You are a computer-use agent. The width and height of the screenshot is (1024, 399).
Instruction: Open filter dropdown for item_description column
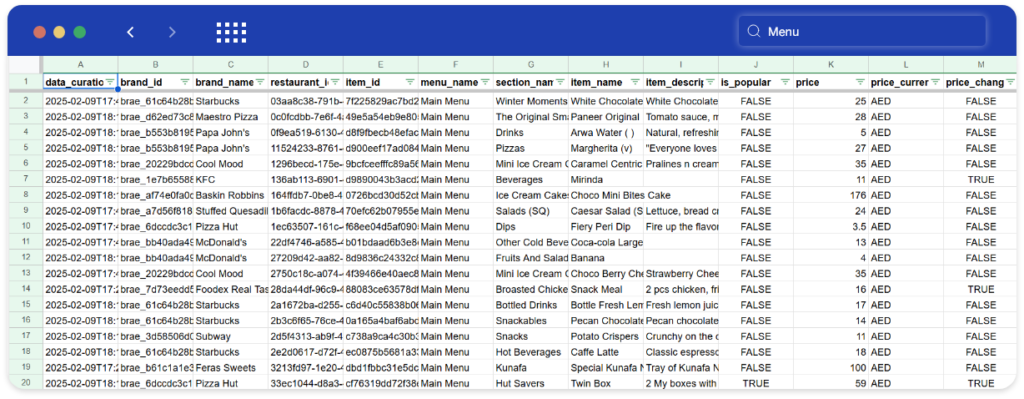(710, 82)
